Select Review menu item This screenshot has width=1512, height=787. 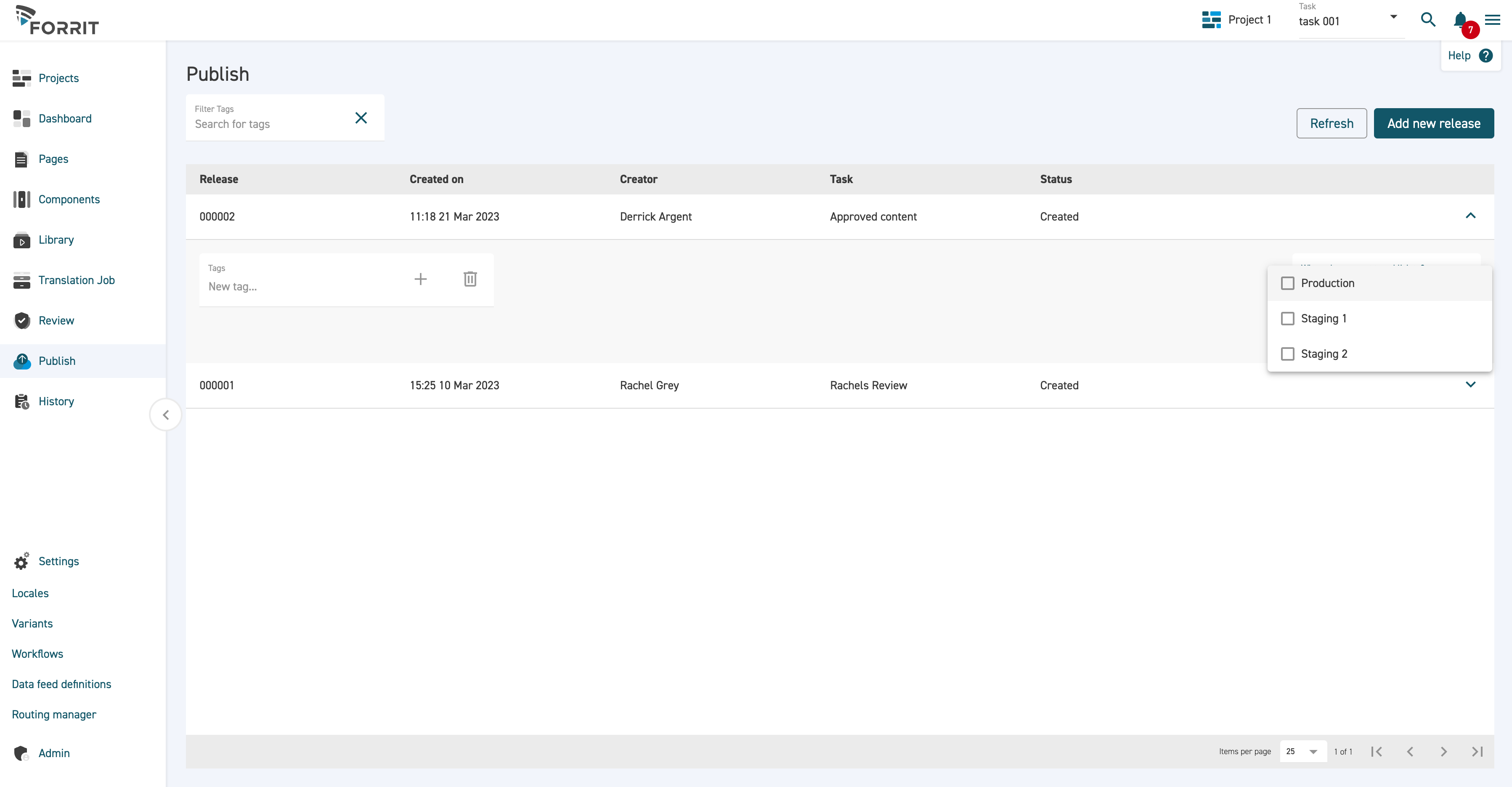tap(56, 321)
